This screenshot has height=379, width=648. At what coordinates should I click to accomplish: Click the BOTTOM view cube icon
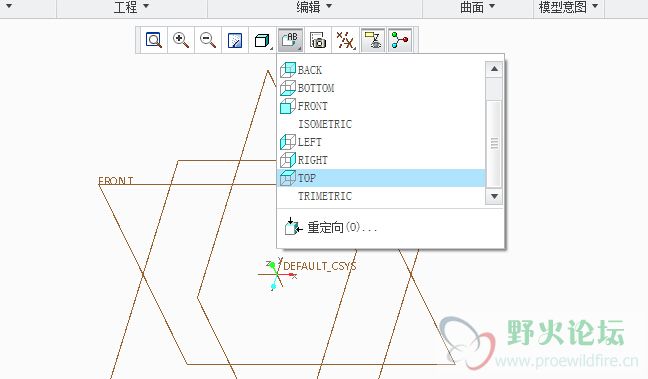(x=288, y=88)
